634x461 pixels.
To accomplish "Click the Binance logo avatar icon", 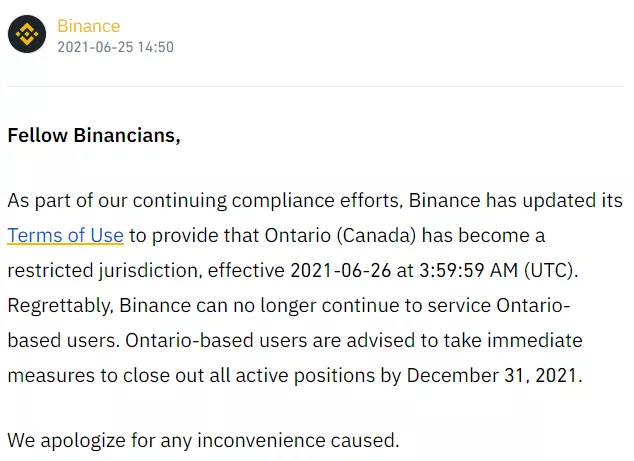I will coord(27,34).
